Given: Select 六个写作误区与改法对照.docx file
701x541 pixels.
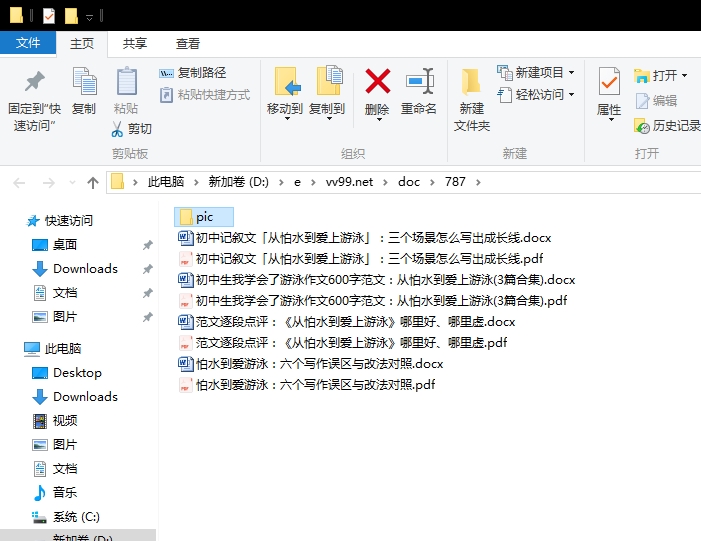Looking at the screenshot, I should click(x=311, y=363).
